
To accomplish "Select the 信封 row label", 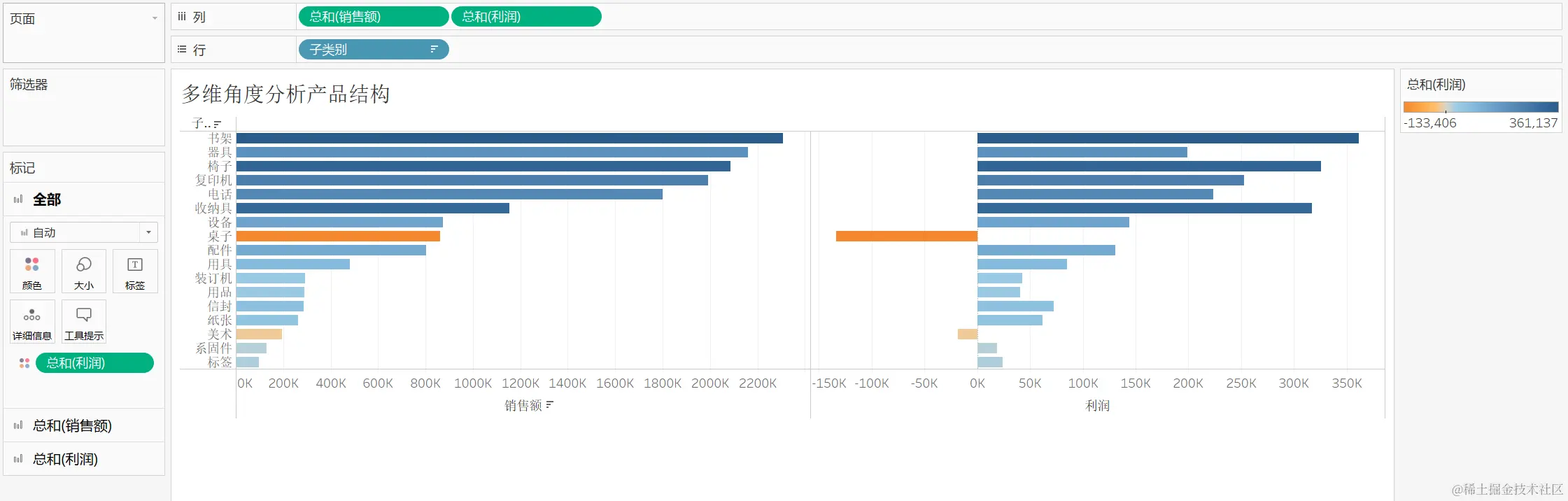I will tap(220, 306).
